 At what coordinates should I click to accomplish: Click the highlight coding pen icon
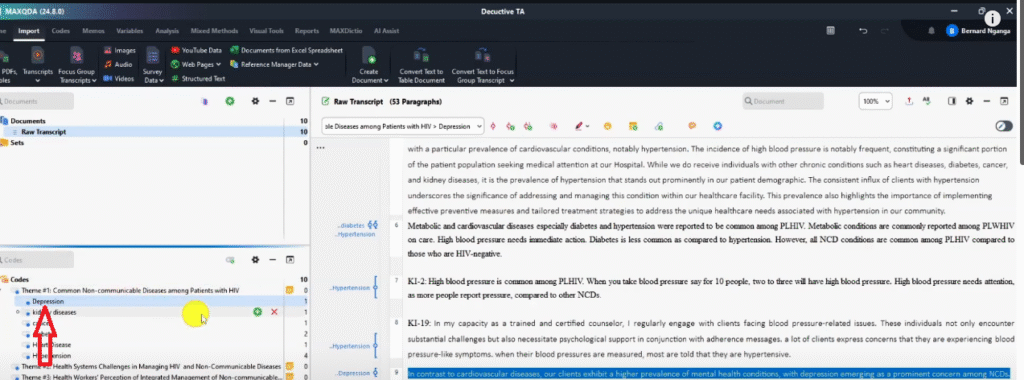point(579,125)
